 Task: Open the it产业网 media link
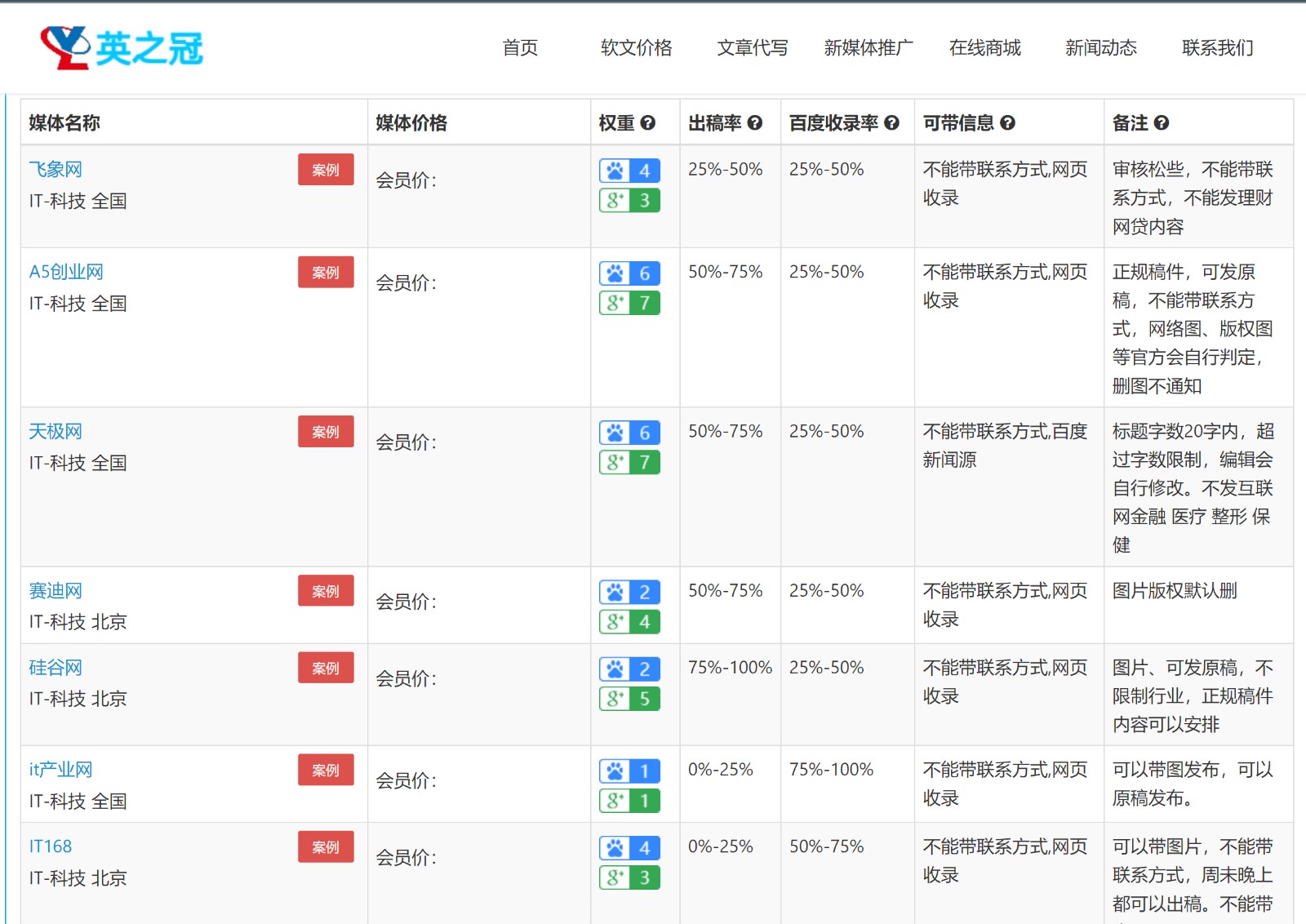[x=60, y=770]
